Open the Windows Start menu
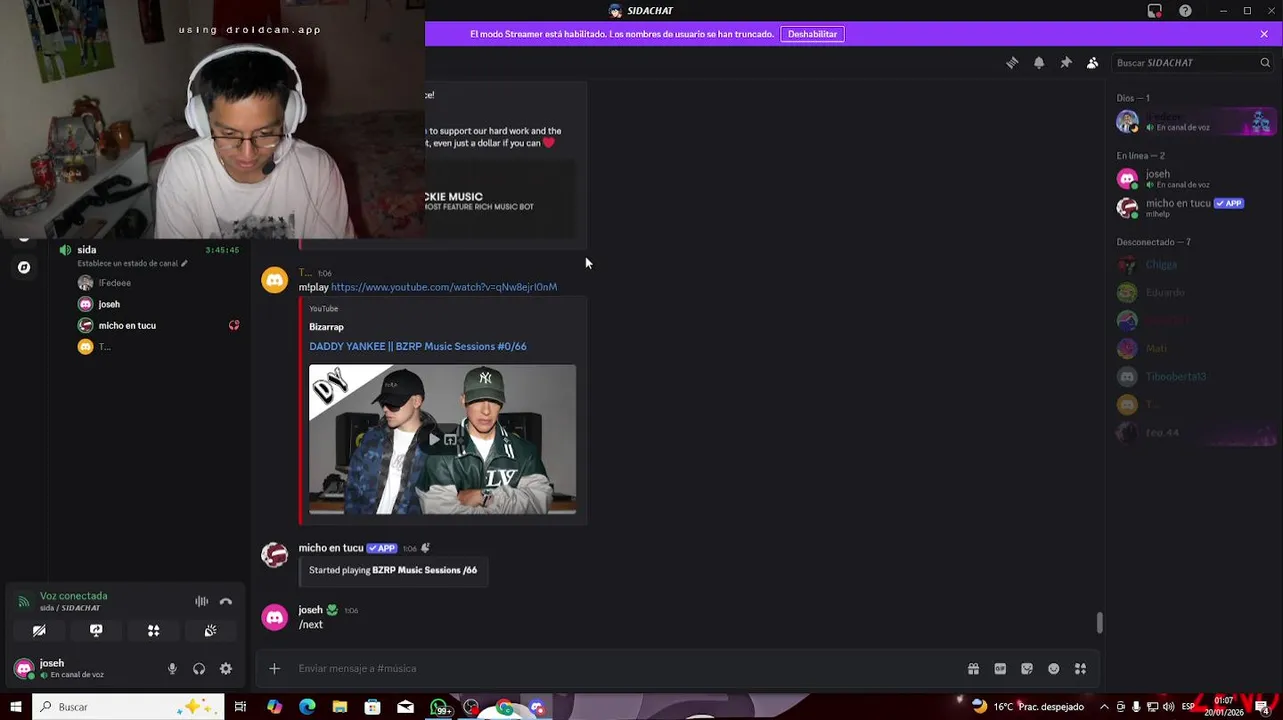Screen dimensions: 1283x720 pos(16,707)
